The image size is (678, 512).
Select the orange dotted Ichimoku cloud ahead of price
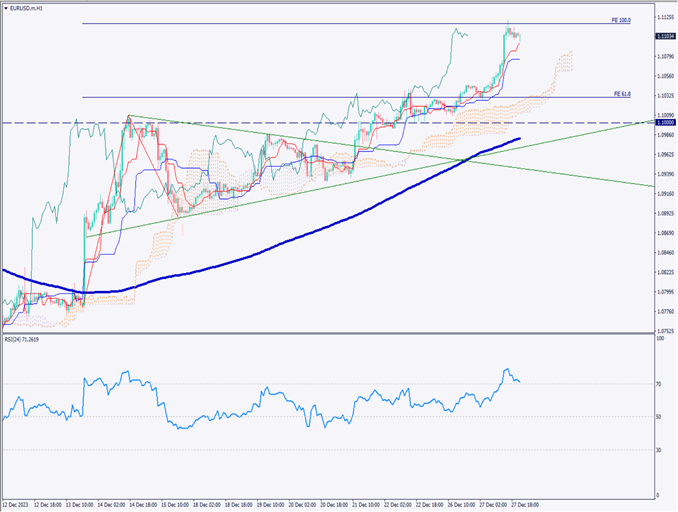point(565,62)
